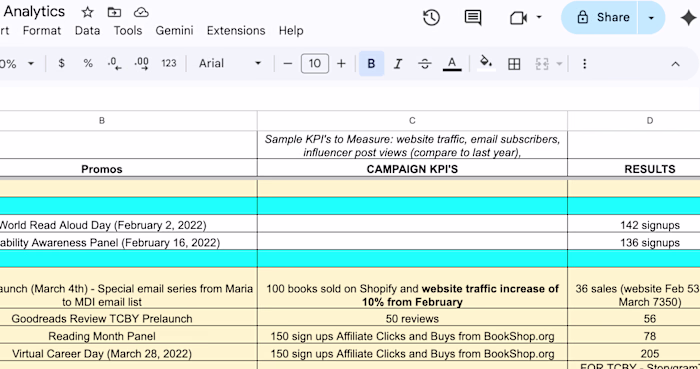The image size is (700, 369).
Task: Expand the video call options arrow
Action: [539, 17]
